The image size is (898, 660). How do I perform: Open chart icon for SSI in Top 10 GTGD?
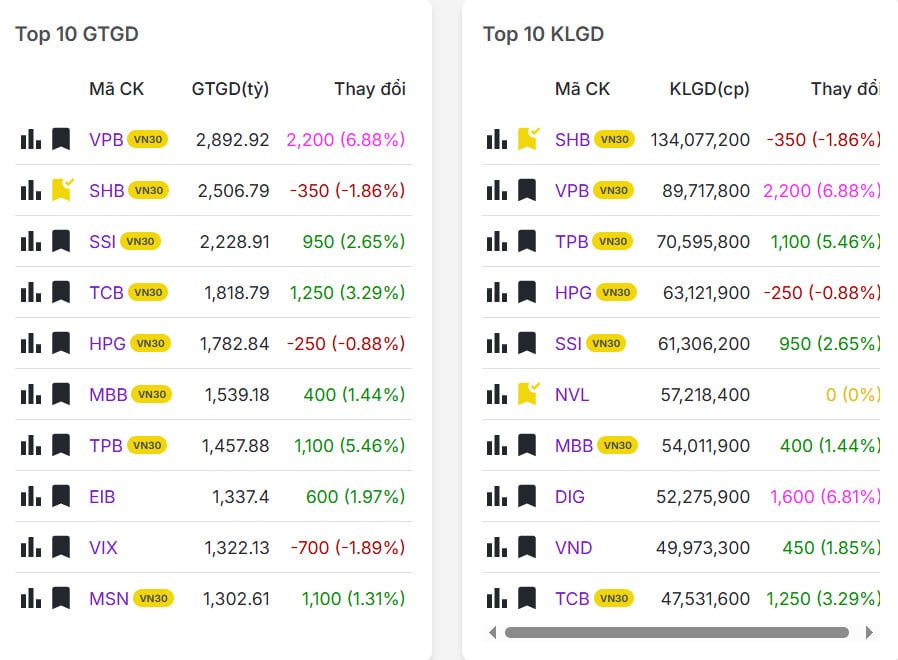tap(31, 241)
